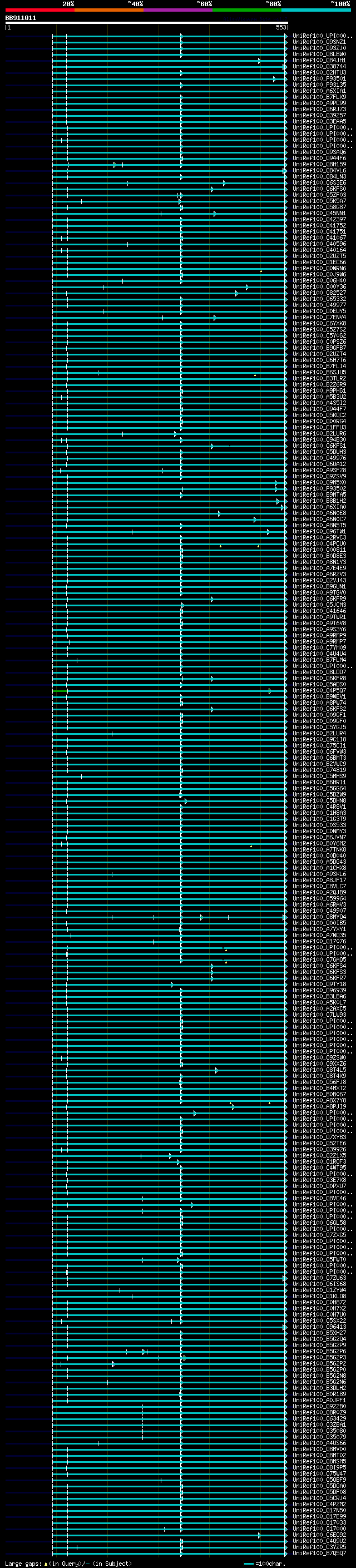Select the UniRef100_P93135 label
Screen dimensions: 356x1568
coord(319,85)
